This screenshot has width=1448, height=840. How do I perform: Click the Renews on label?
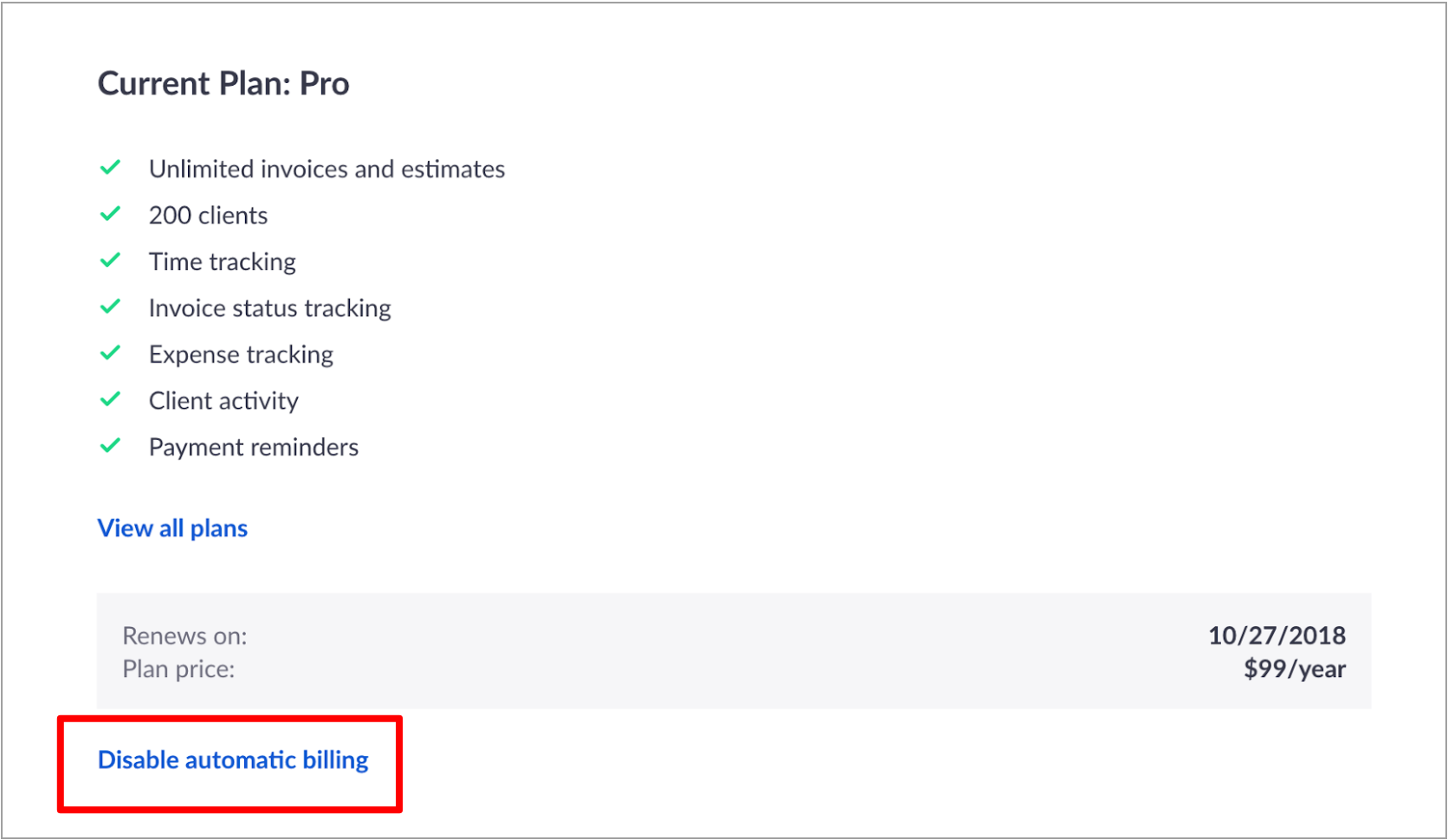click(184, 636)
